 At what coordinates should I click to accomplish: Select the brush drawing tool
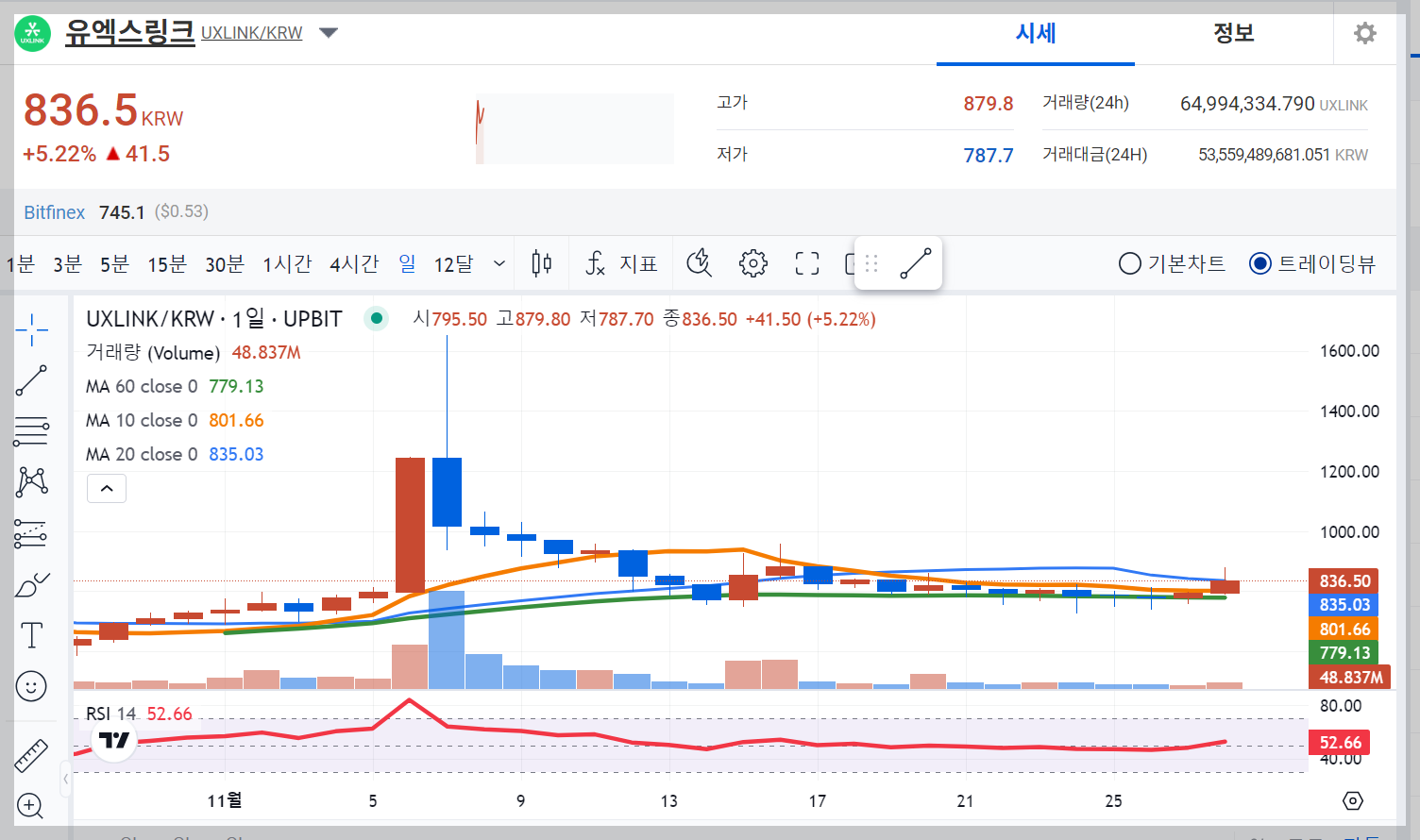pos(31,584)
